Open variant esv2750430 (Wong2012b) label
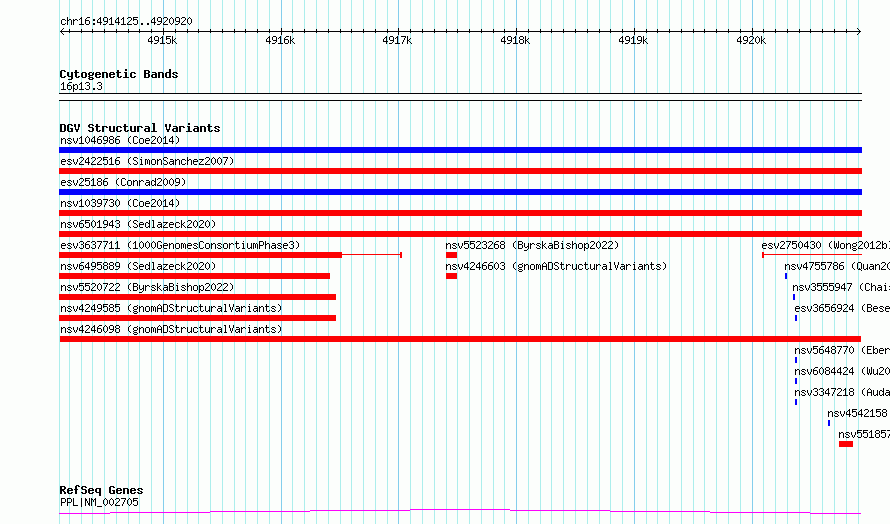The width and height of the screenshot is (890, 524). click(x=825, y=245)
